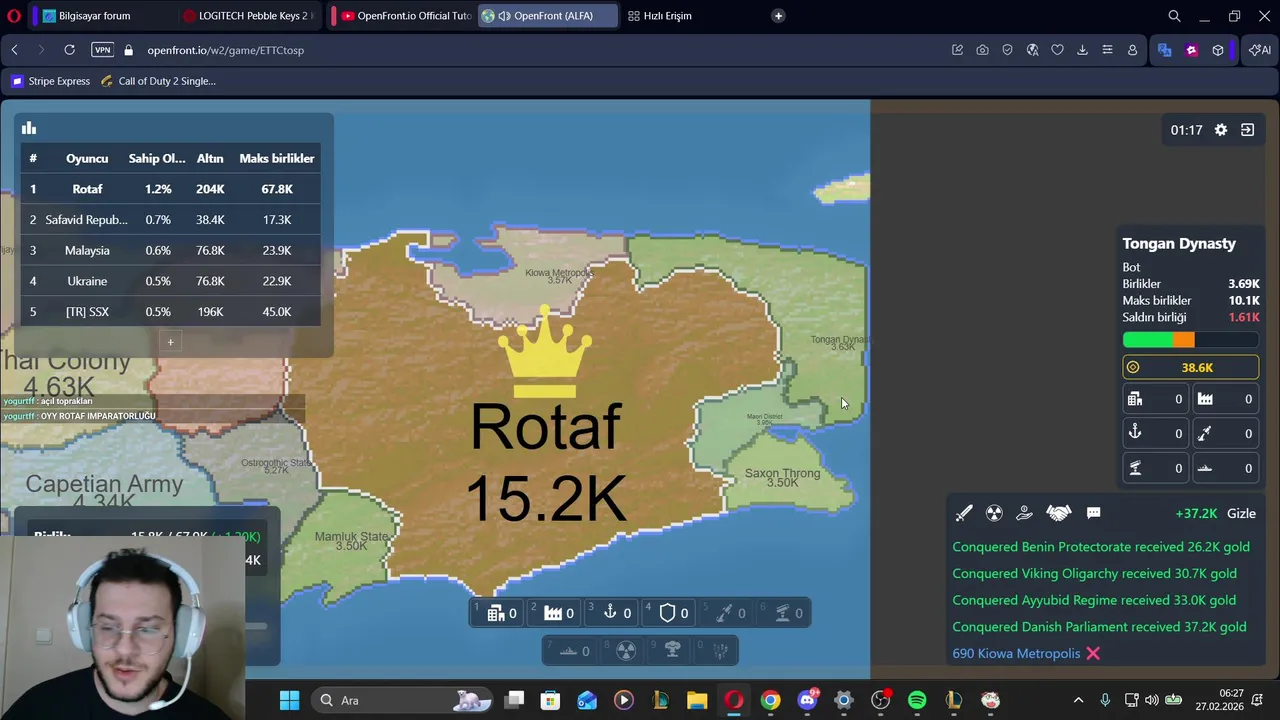Toggle the nuke events filter
Viewport: 1280px width, 720px height.
(x=994, y=513)
